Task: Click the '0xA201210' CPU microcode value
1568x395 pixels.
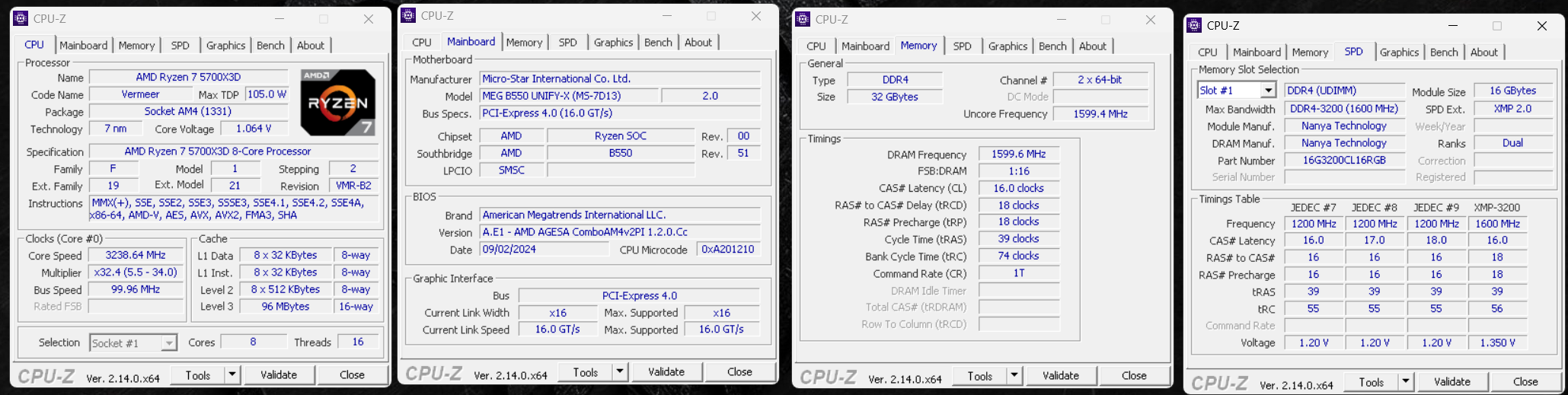Action: click(x=728, y=249)
